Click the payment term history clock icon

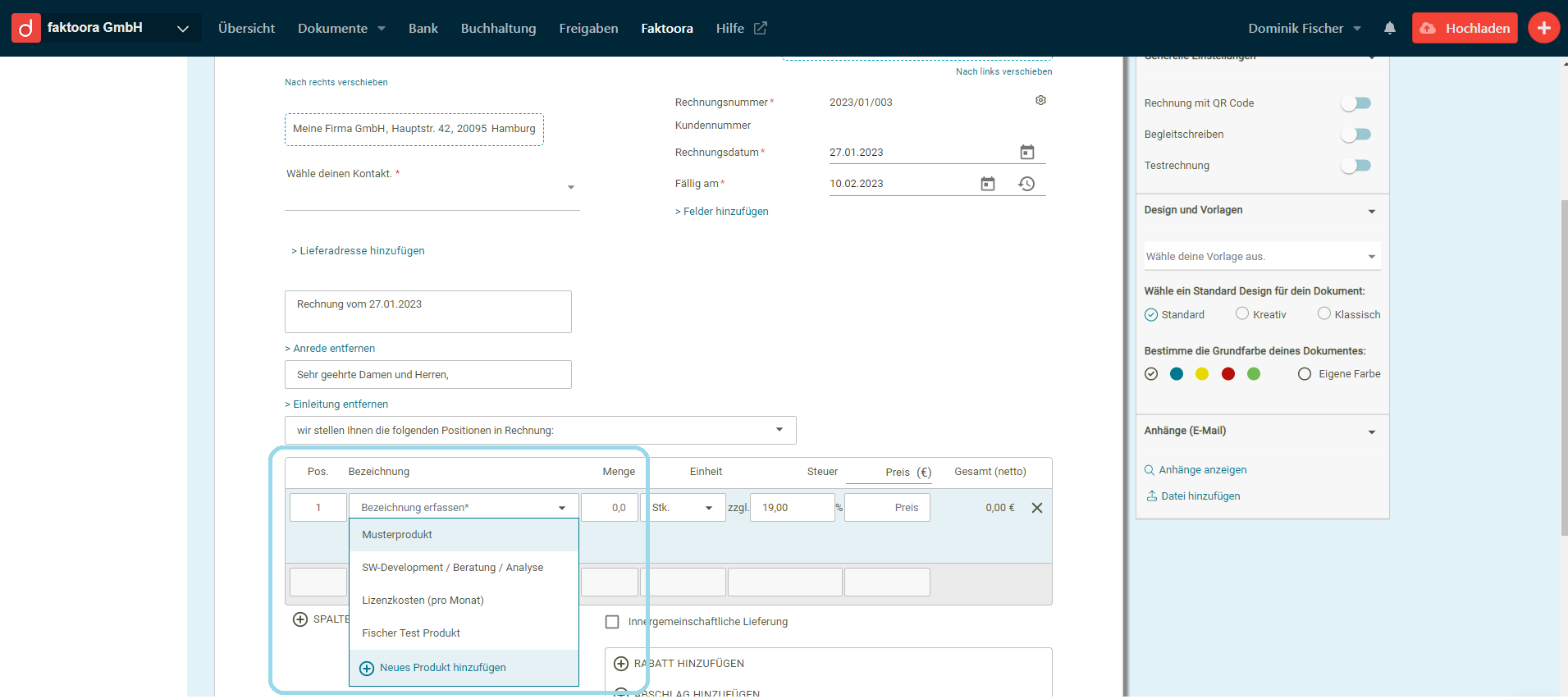[x=1026, y=184]
